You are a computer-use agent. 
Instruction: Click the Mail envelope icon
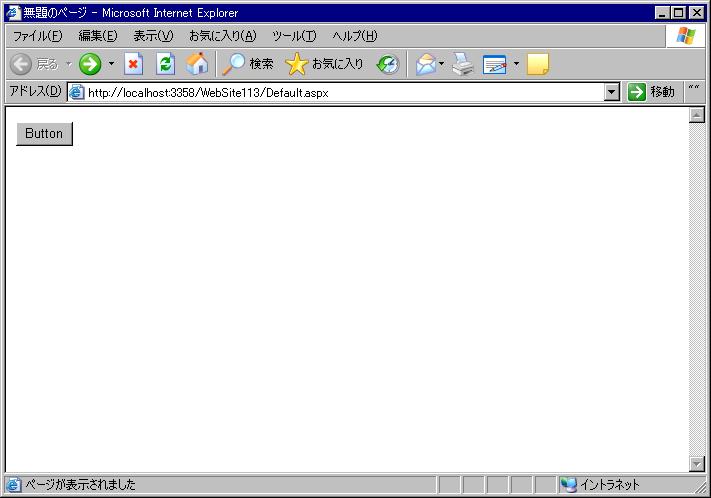[426, 64]
